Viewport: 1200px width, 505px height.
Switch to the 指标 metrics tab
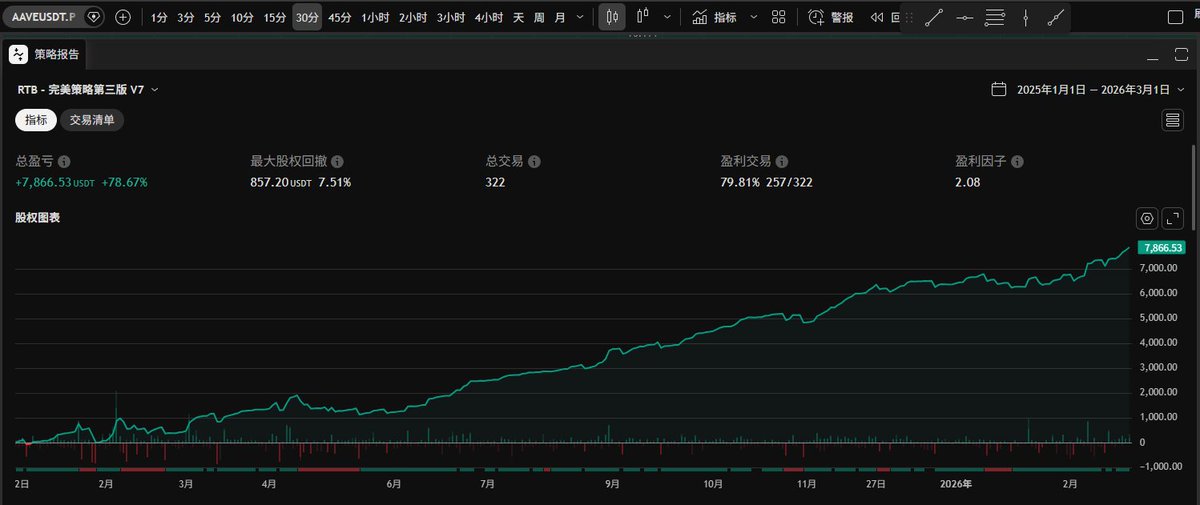click(x=36, y=120)
